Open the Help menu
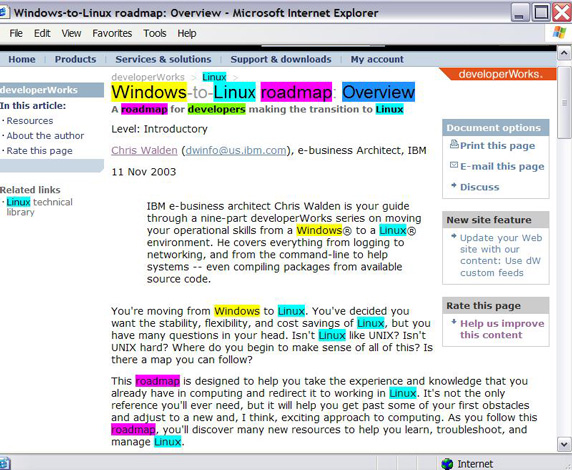This screenshot has width=572, height=470. 187,33
